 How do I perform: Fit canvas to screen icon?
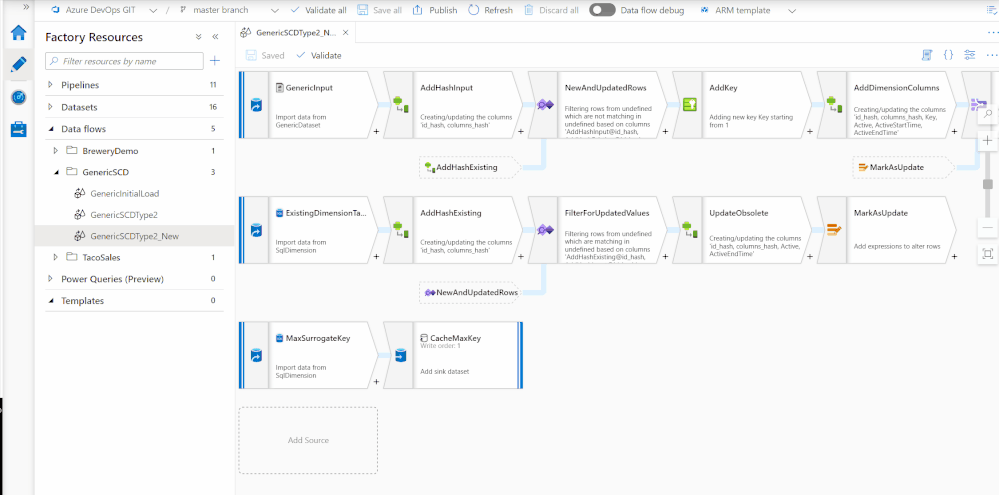point(988,254)
